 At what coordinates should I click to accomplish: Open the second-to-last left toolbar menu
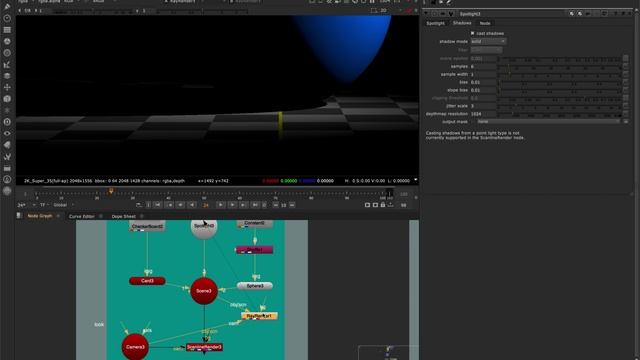7,179
